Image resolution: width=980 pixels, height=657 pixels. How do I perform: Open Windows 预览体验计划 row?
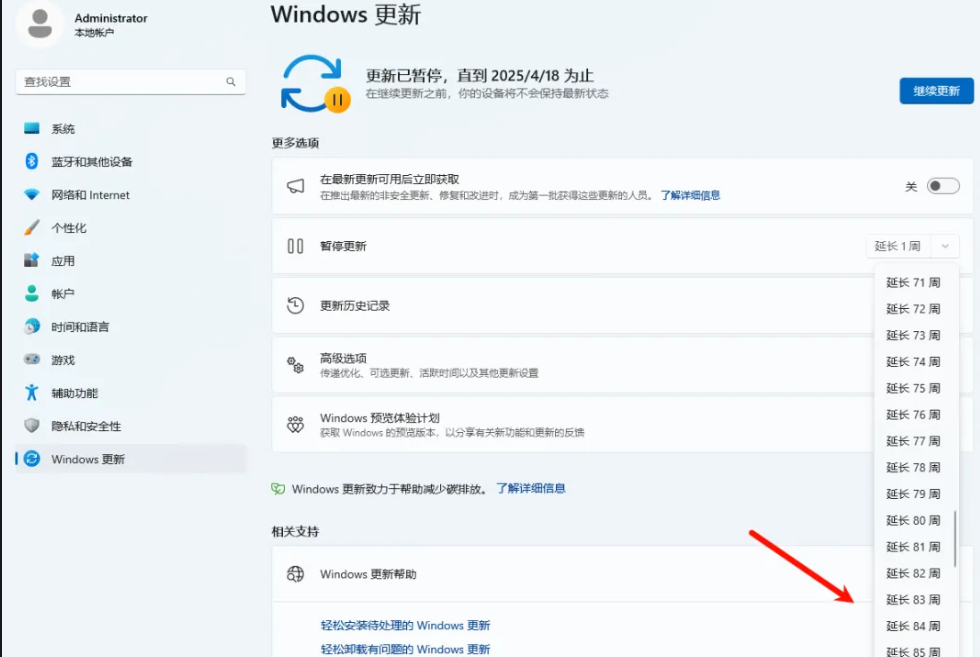point(572,424)
